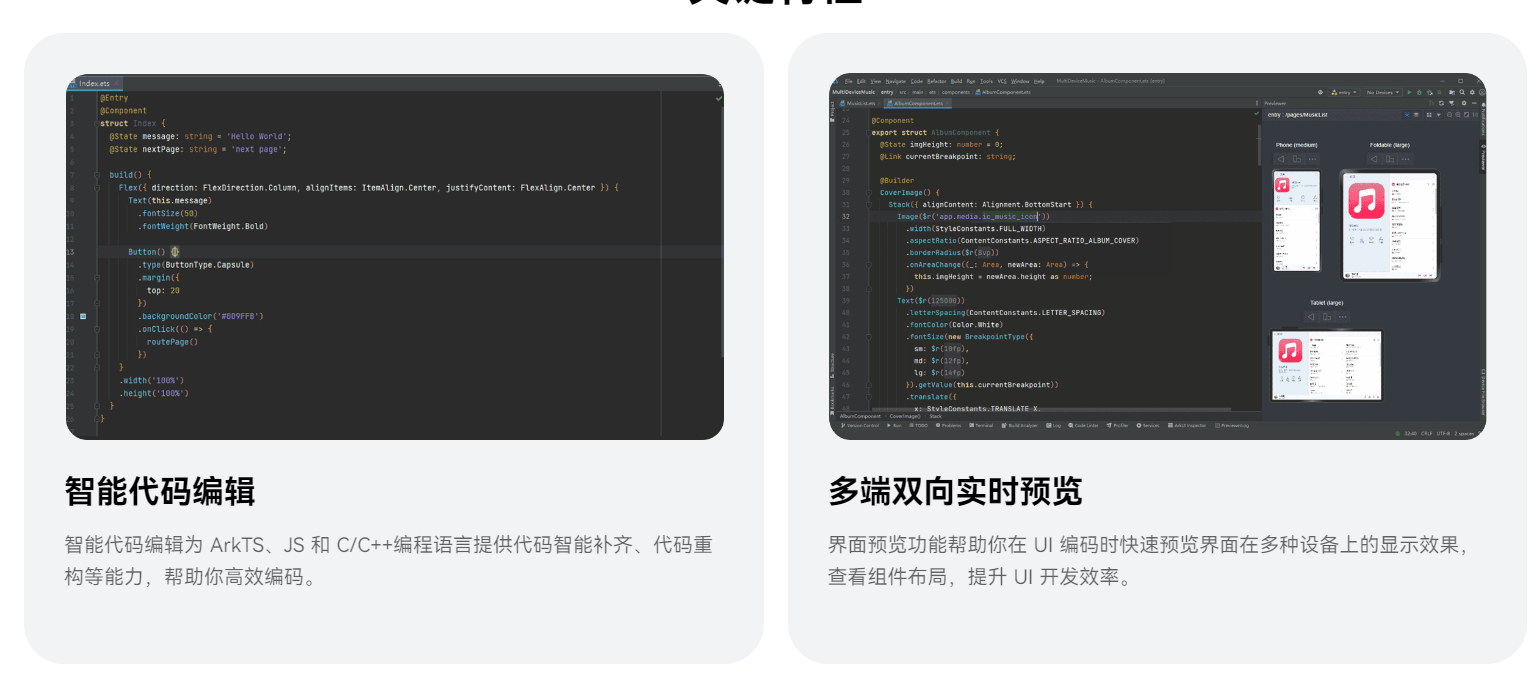Open the Code Linter tool window
1539x679 pixels.
click(1083, 425)
